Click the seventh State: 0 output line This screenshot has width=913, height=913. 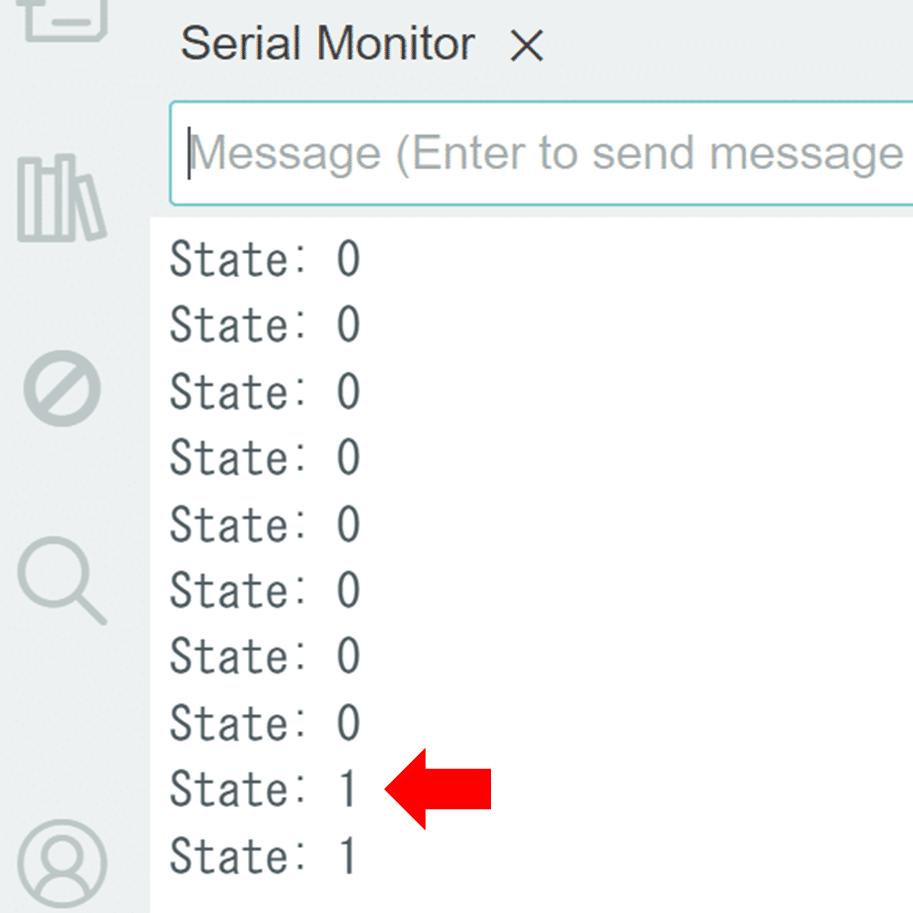265,656
